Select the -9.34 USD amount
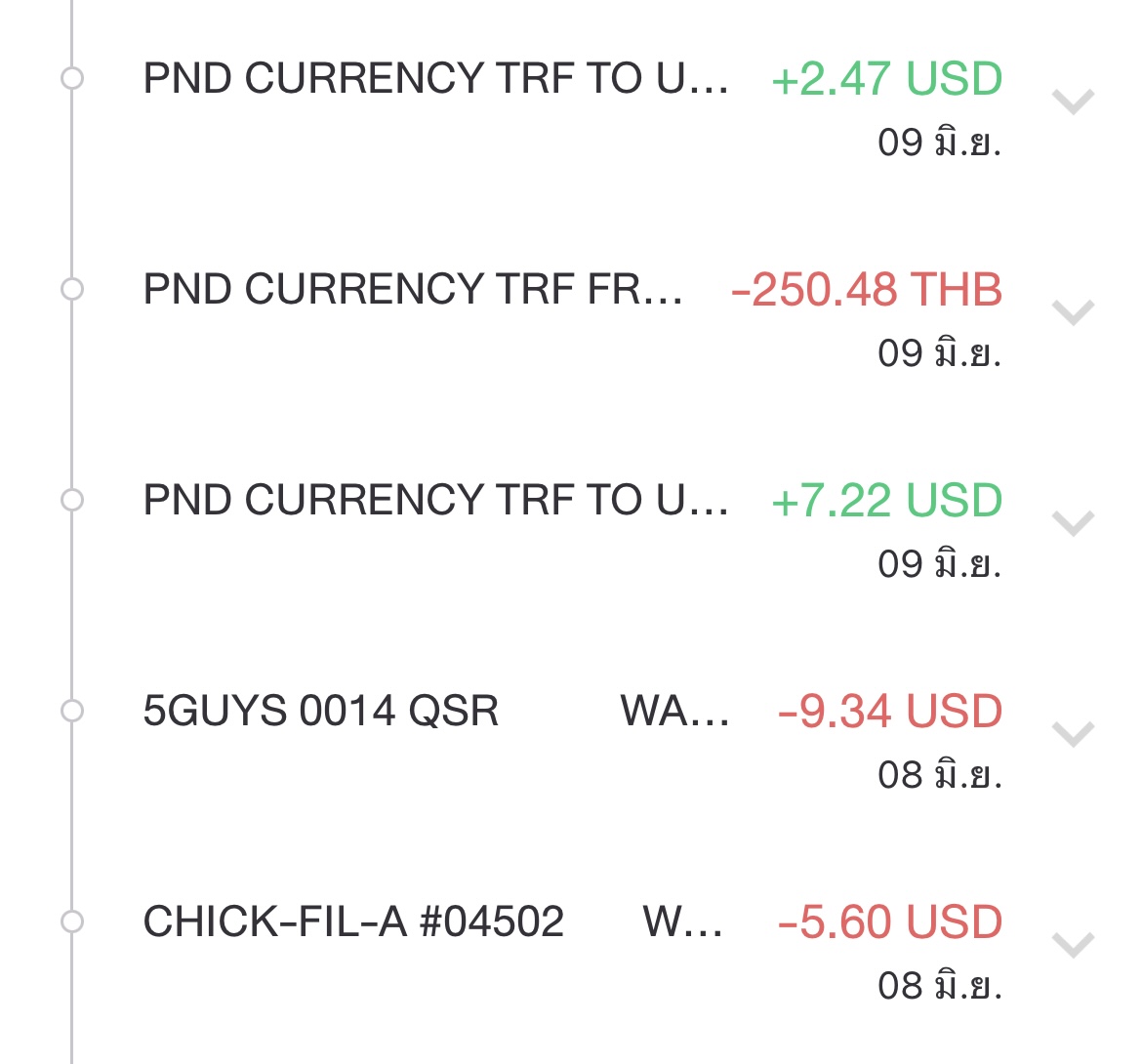 coord(890,711)
